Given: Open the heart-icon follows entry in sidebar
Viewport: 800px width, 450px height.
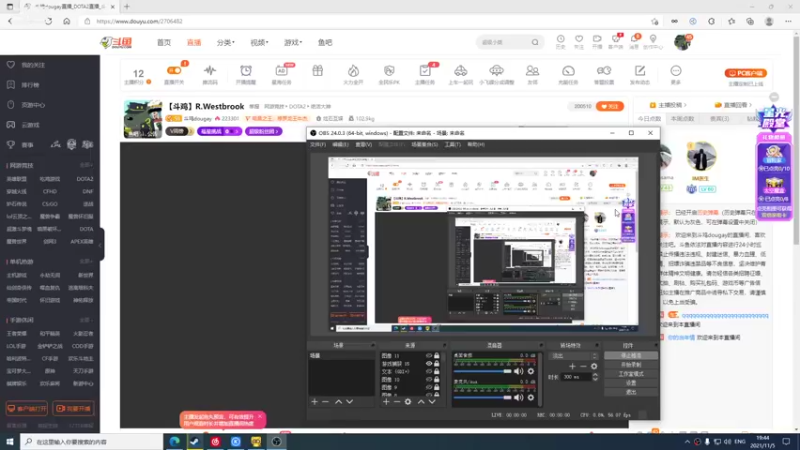Looking at the screenshot, I should click(x=26, y=65).
